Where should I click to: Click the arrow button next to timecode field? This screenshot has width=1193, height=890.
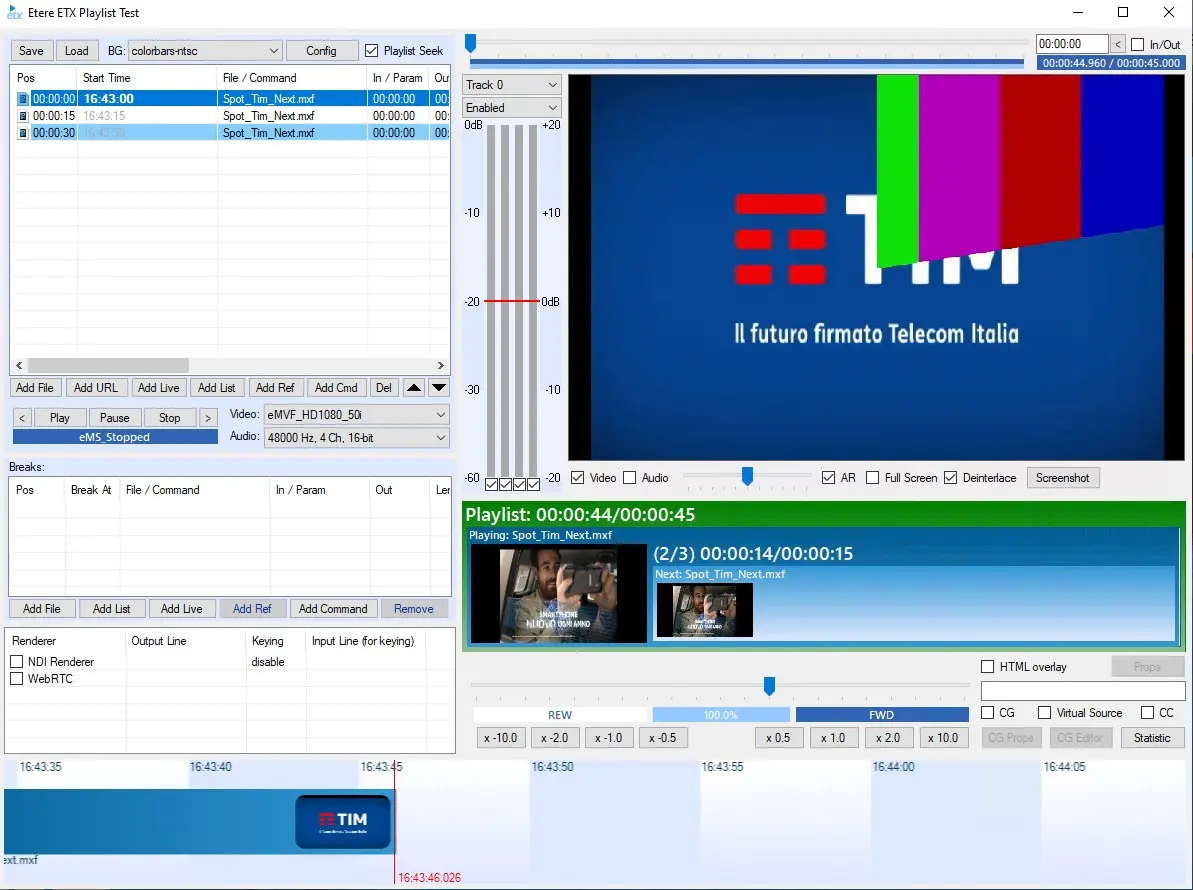point(1118,45)
